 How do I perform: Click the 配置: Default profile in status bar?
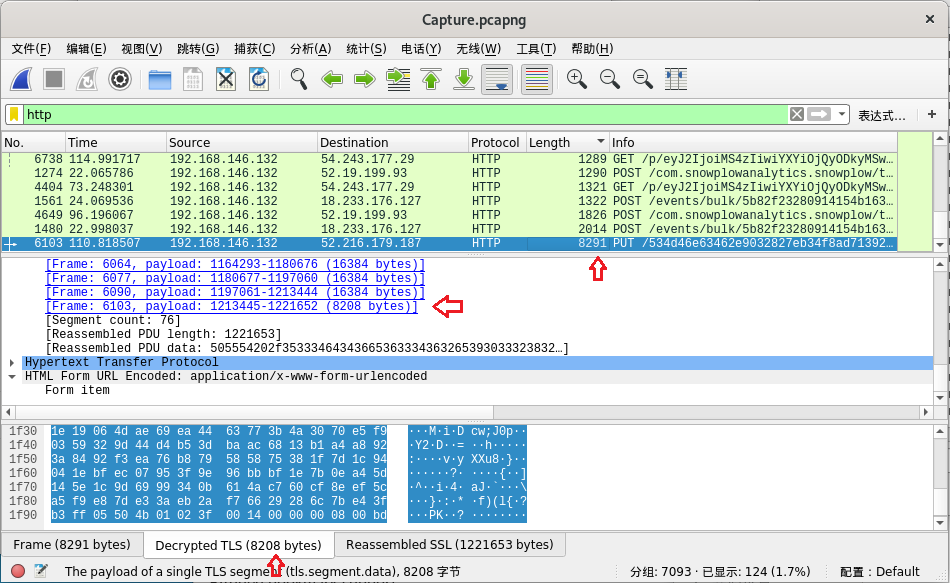[x=880, y=571]
